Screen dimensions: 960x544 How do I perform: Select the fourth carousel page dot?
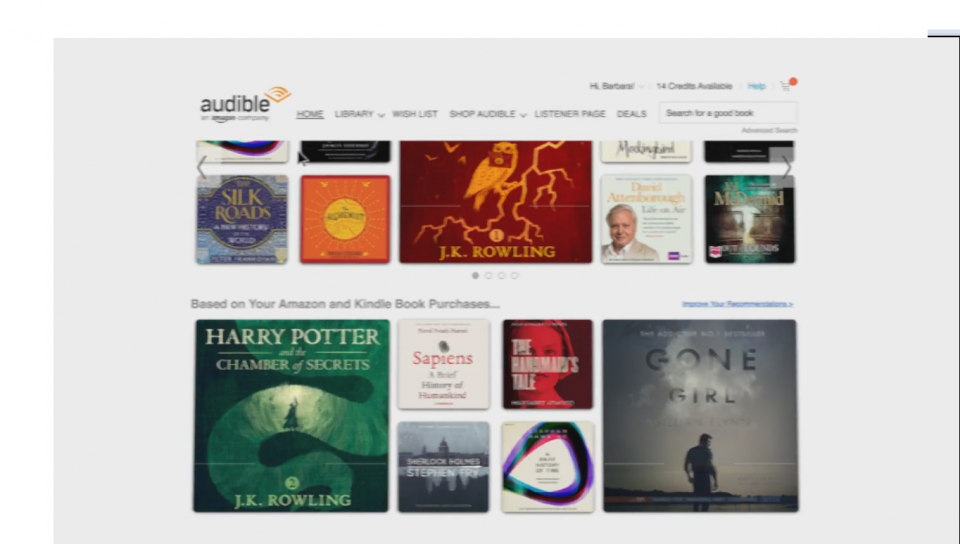point(515,275)
